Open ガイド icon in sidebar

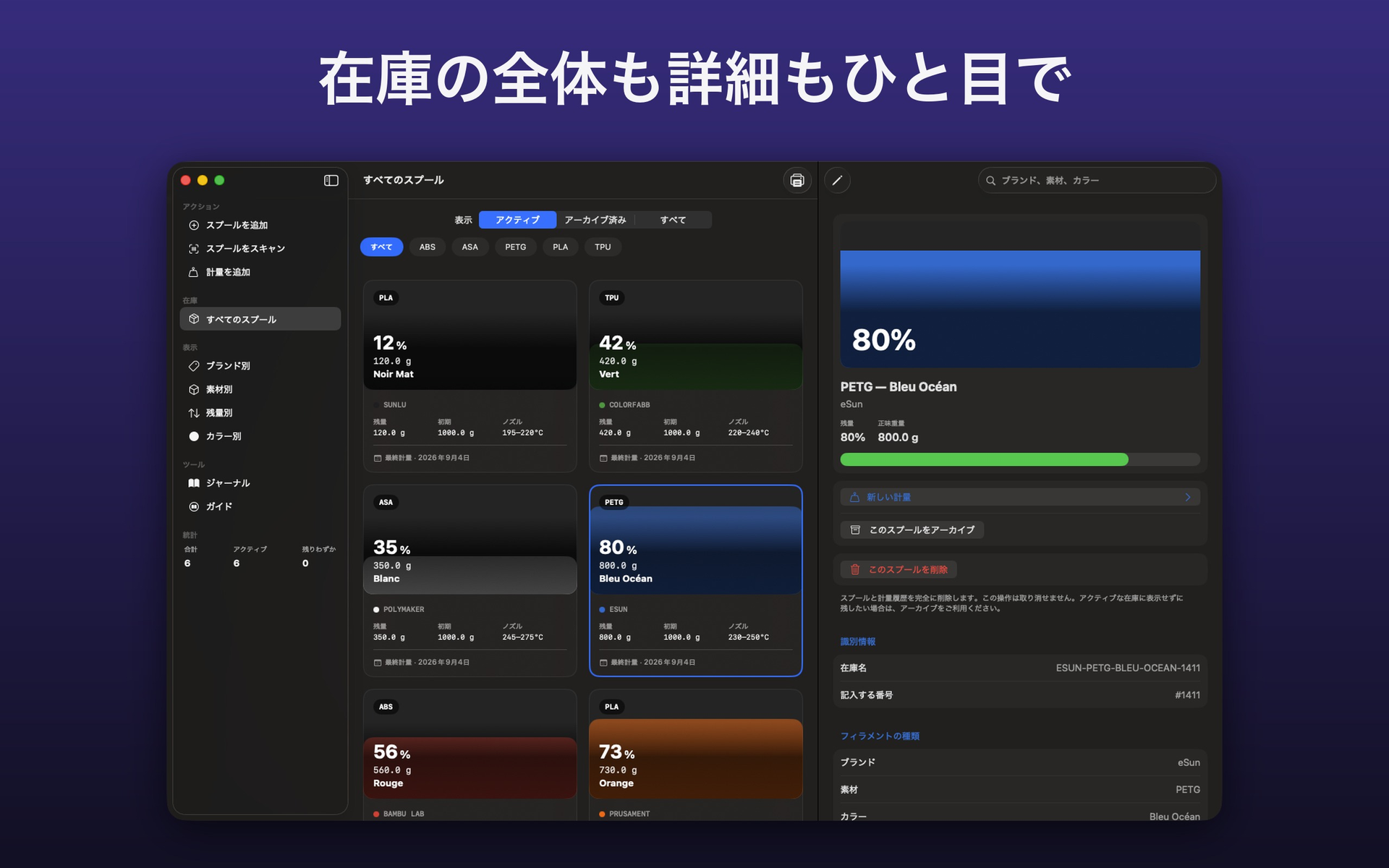pyautogui.click(x=194, y=506)
